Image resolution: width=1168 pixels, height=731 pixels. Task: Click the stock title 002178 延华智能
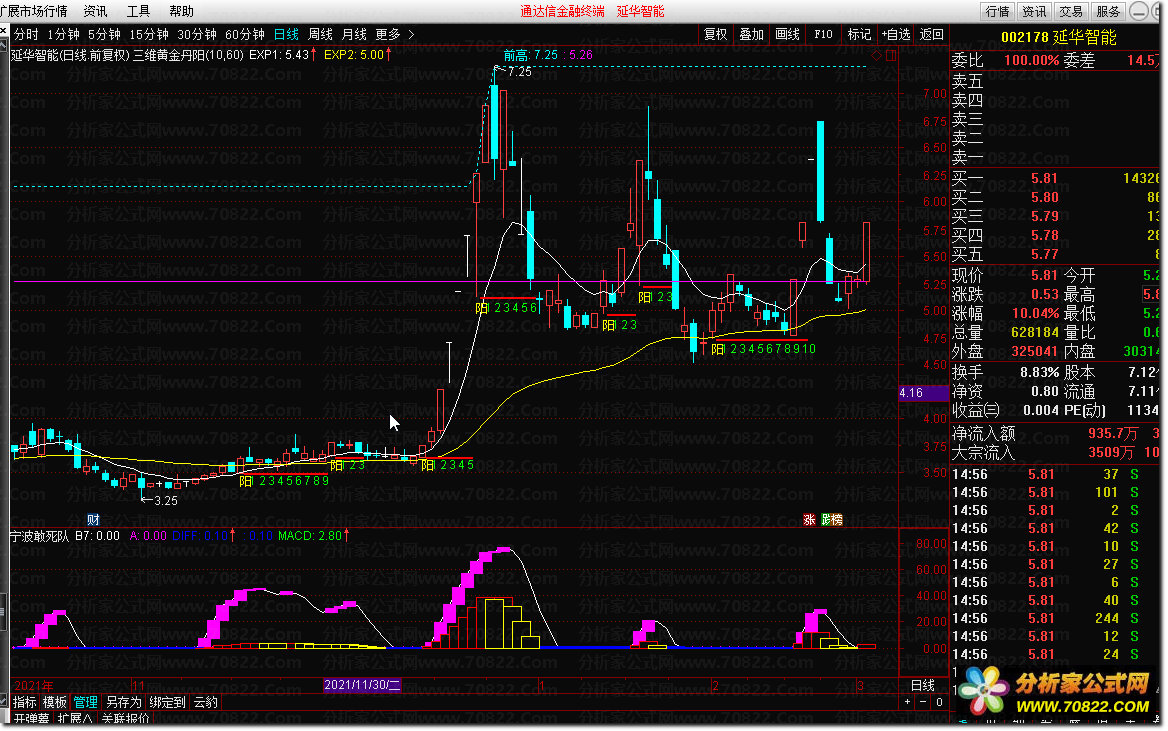[1058, 37]
